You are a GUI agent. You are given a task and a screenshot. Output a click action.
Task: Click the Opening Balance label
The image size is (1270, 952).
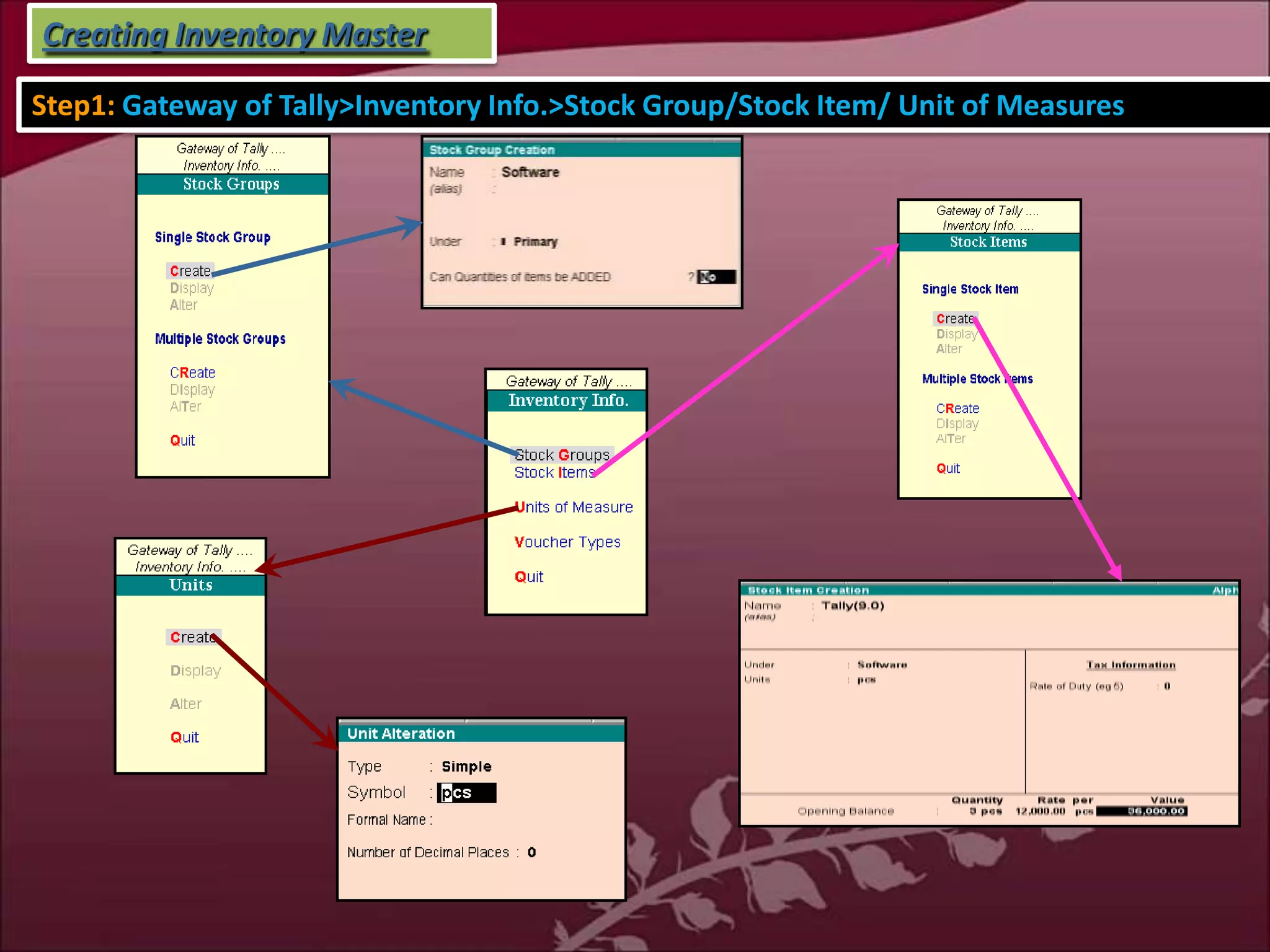(846, 811)
